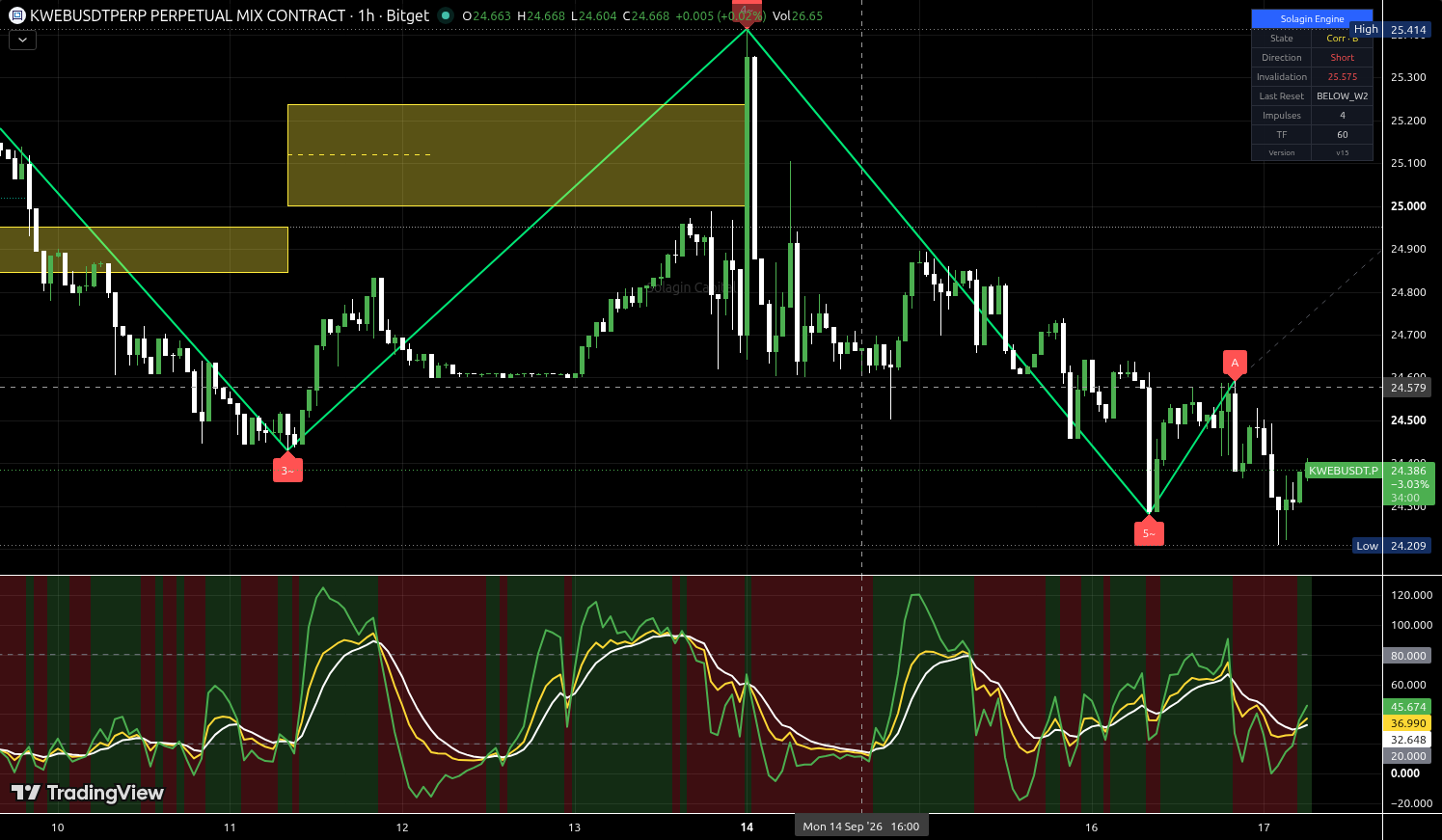This screenshot has height=840, width=1442.
Task: Click the BELOW_W2 last reset value
Action: coord(1342,96)
